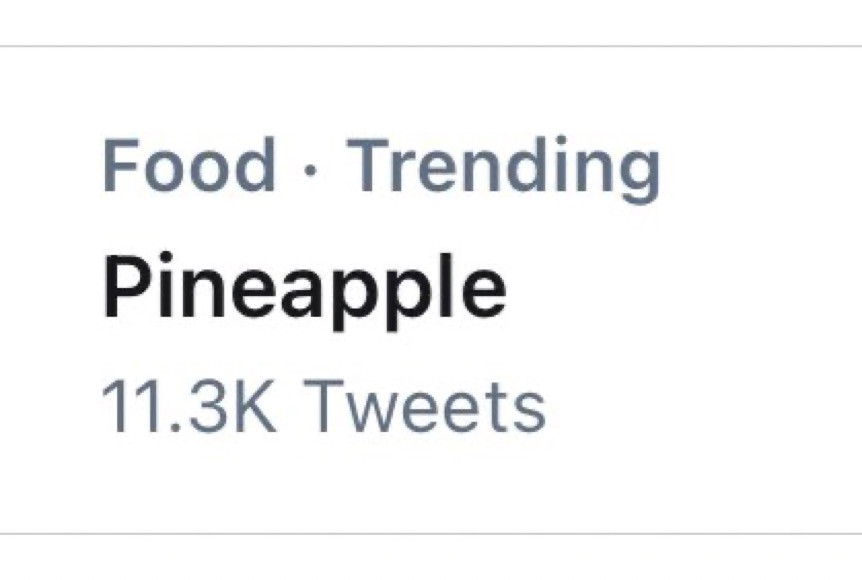Select the Trending label text
This screenshot has height=580, width=862.
[503, 167]
